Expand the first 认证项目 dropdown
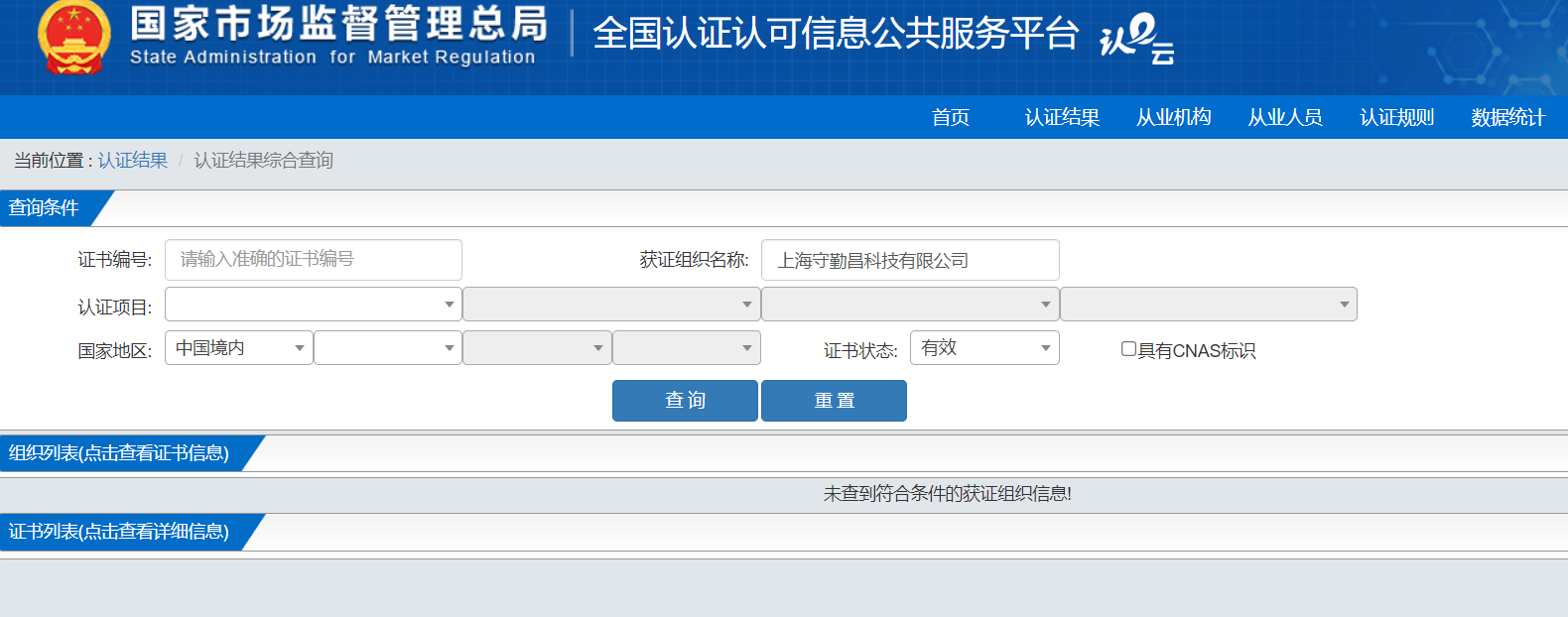1568x617 pixels. pyautogui.click(x=314, y=305)
